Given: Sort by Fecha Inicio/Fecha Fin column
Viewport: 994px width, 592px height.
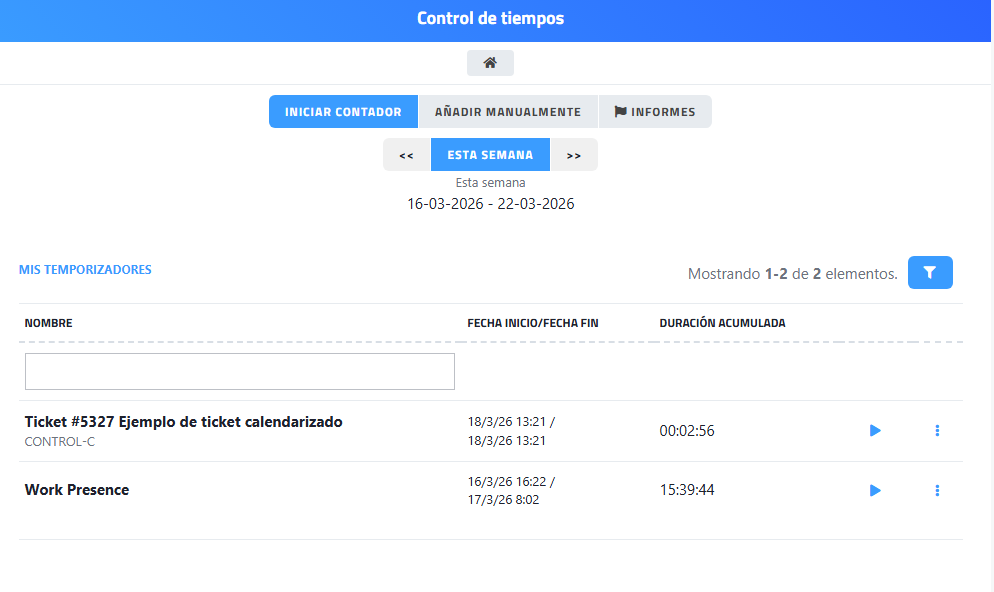Looking at the screenshot, I should (533, 323).
